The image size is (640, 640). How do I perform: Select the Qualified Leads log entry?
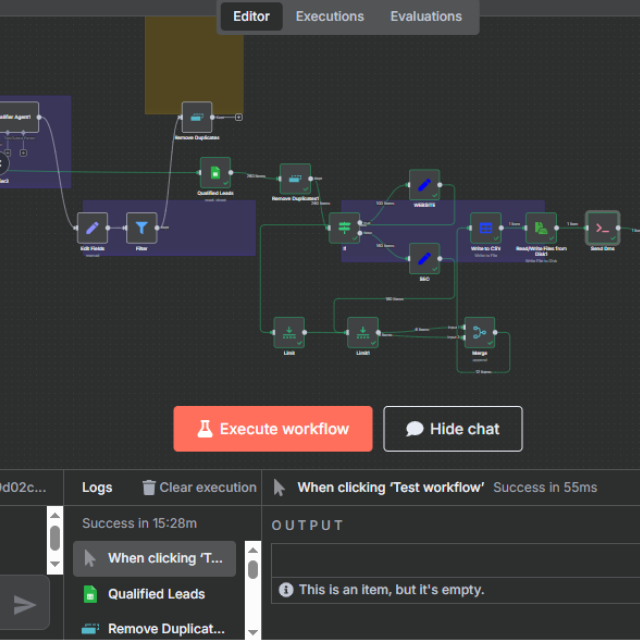coord(154,594)
